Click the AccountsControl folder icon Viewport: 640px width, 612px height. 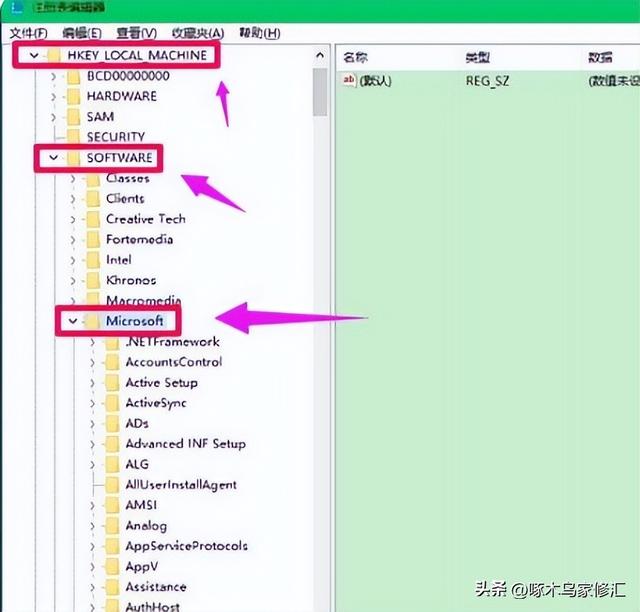point(112,363)
